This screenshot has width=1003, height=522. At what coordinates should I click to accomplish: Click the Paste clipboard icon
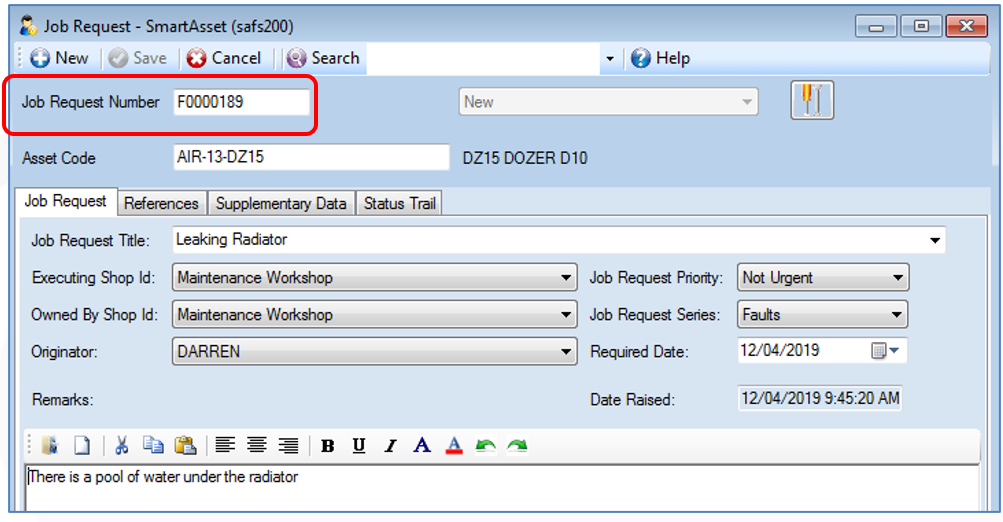(186, 445)
